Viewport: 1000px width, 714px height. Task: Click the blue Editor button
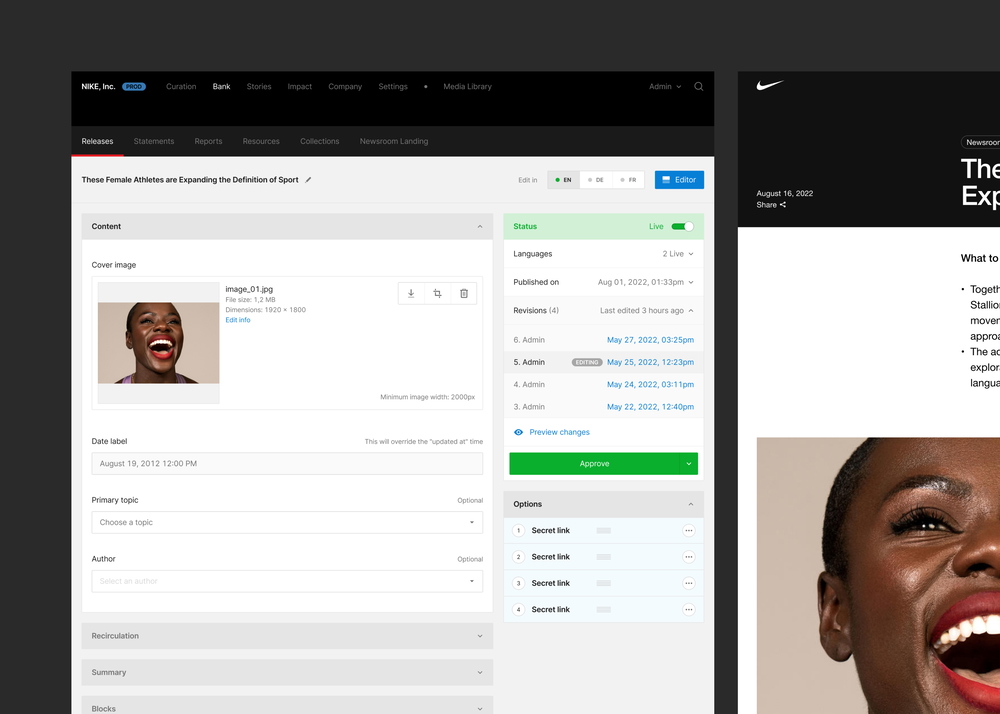(679, 180)
